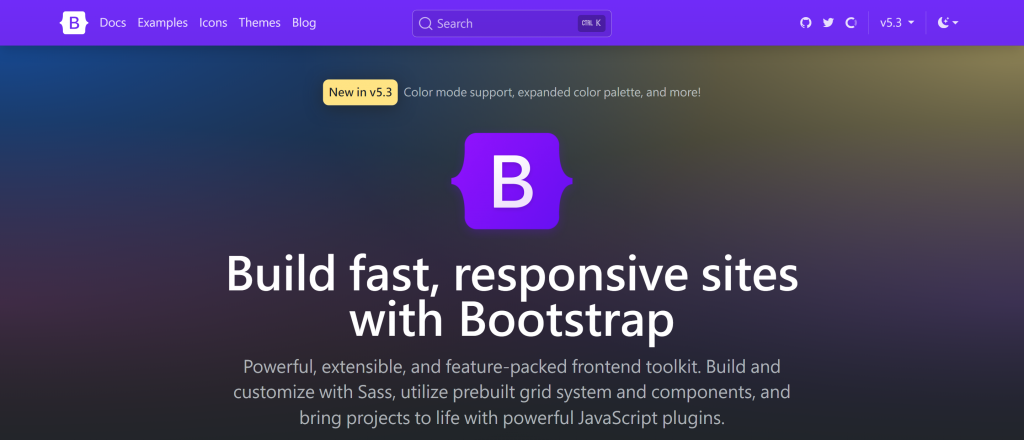Go to the Themes nav item
Viewport: 1024px width, 440px height.
point(259,23)
